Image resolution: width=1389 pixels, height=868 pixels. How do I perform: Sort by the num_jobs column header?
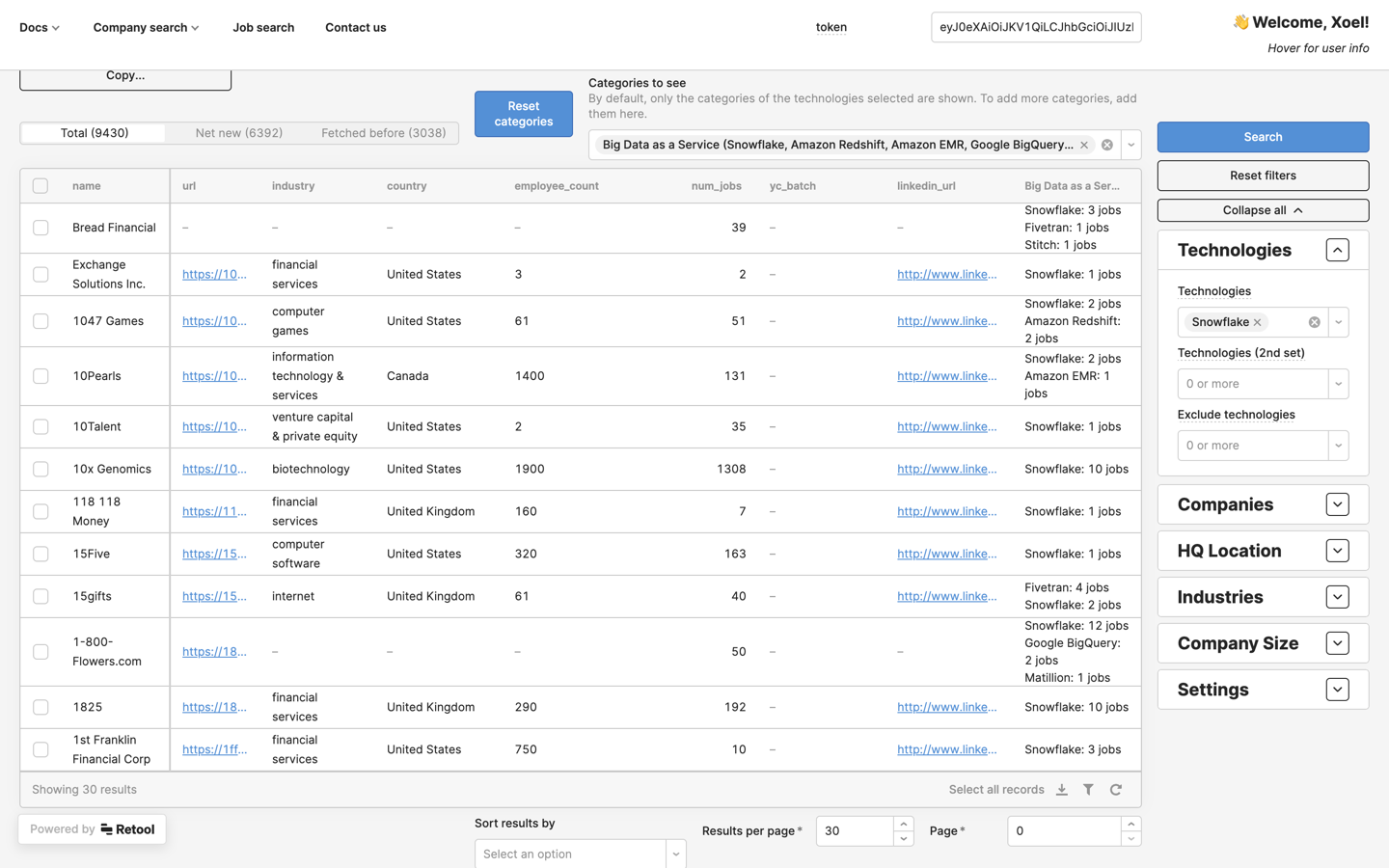717,186
